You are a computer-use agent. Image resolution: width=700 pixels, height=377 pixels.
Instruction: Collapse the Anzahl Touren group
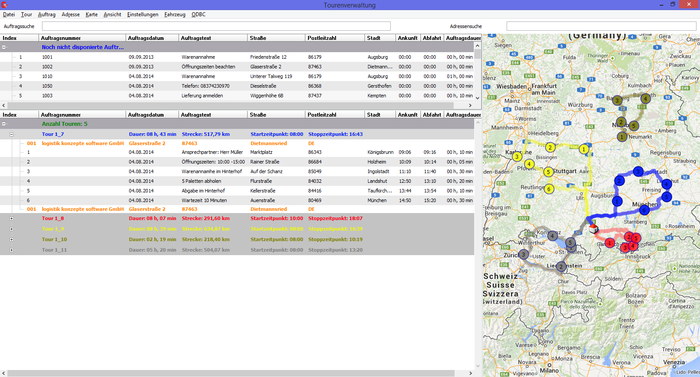click(x=4, y=124)
